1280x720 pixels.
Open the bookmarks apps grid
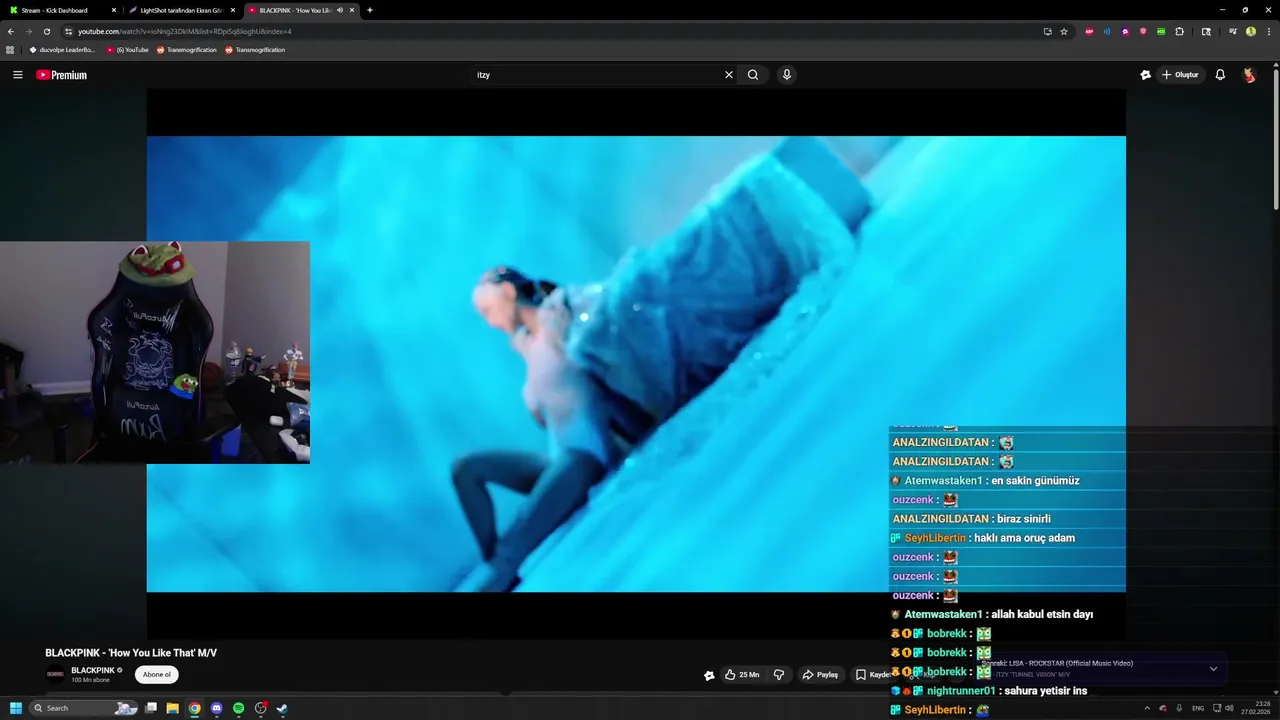click(10, 49)
